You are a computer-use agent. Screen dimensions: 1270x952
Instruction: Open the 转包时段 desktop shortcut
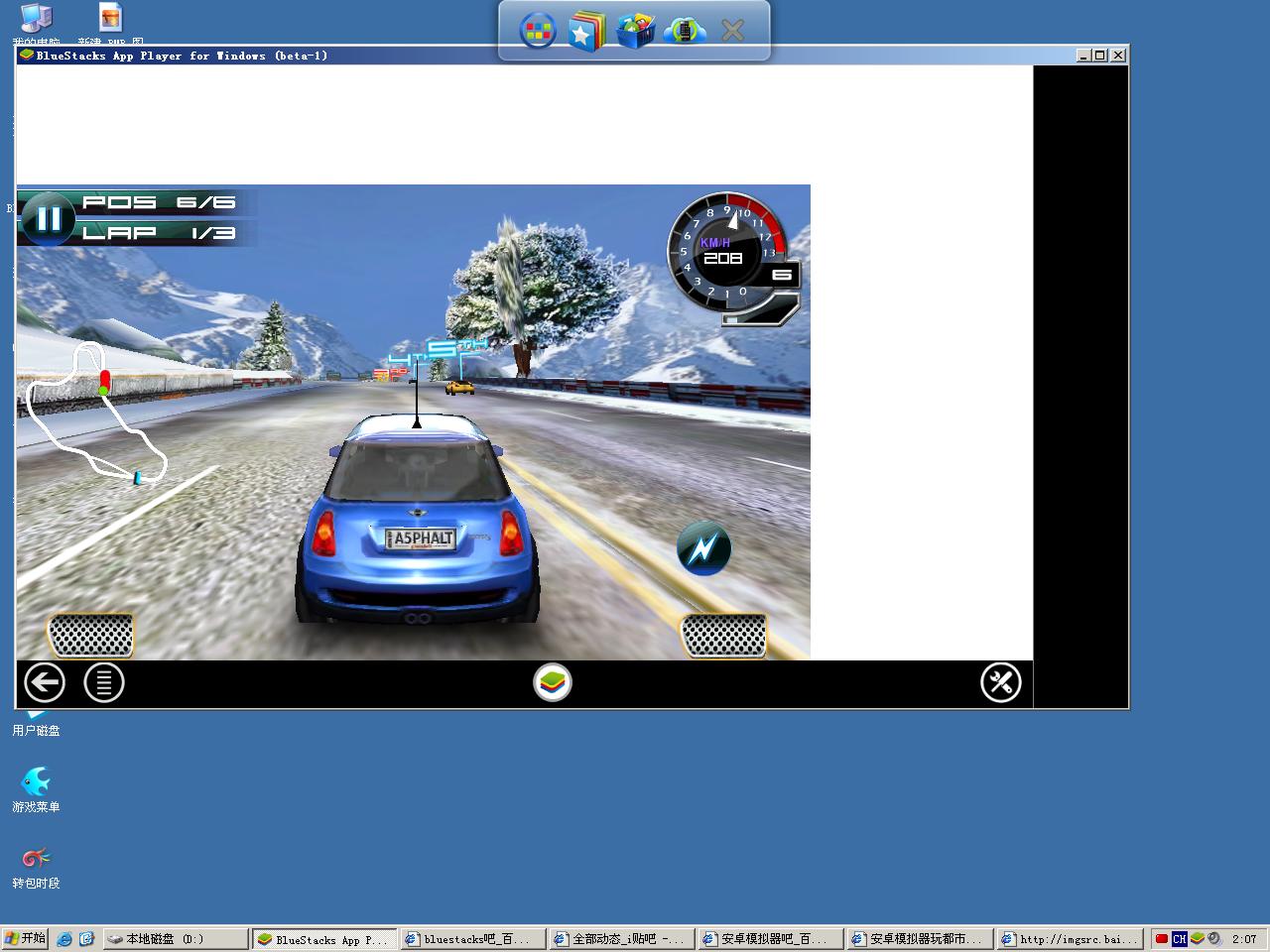[x=36, y=866]
